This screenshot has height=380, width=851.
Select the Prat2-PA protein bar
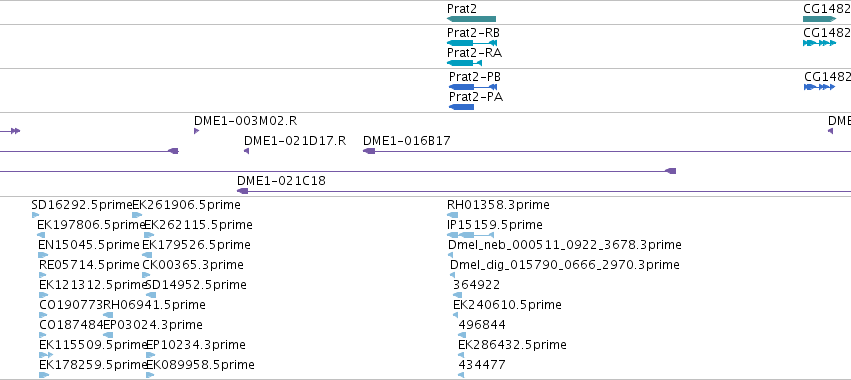[461, 107]
